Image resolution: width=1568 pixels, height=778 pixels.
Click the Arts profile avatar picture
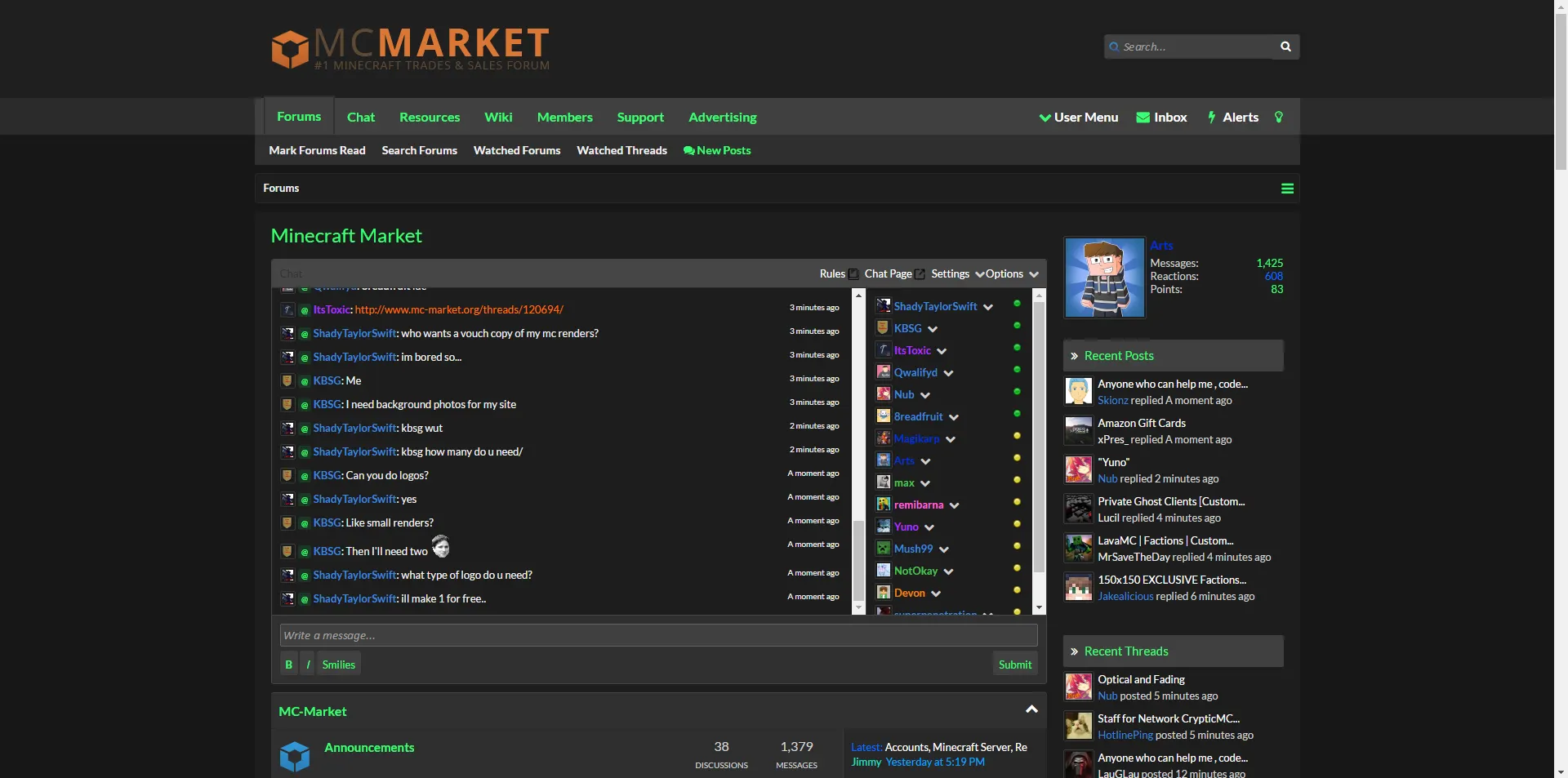[x=1104, y=278]
